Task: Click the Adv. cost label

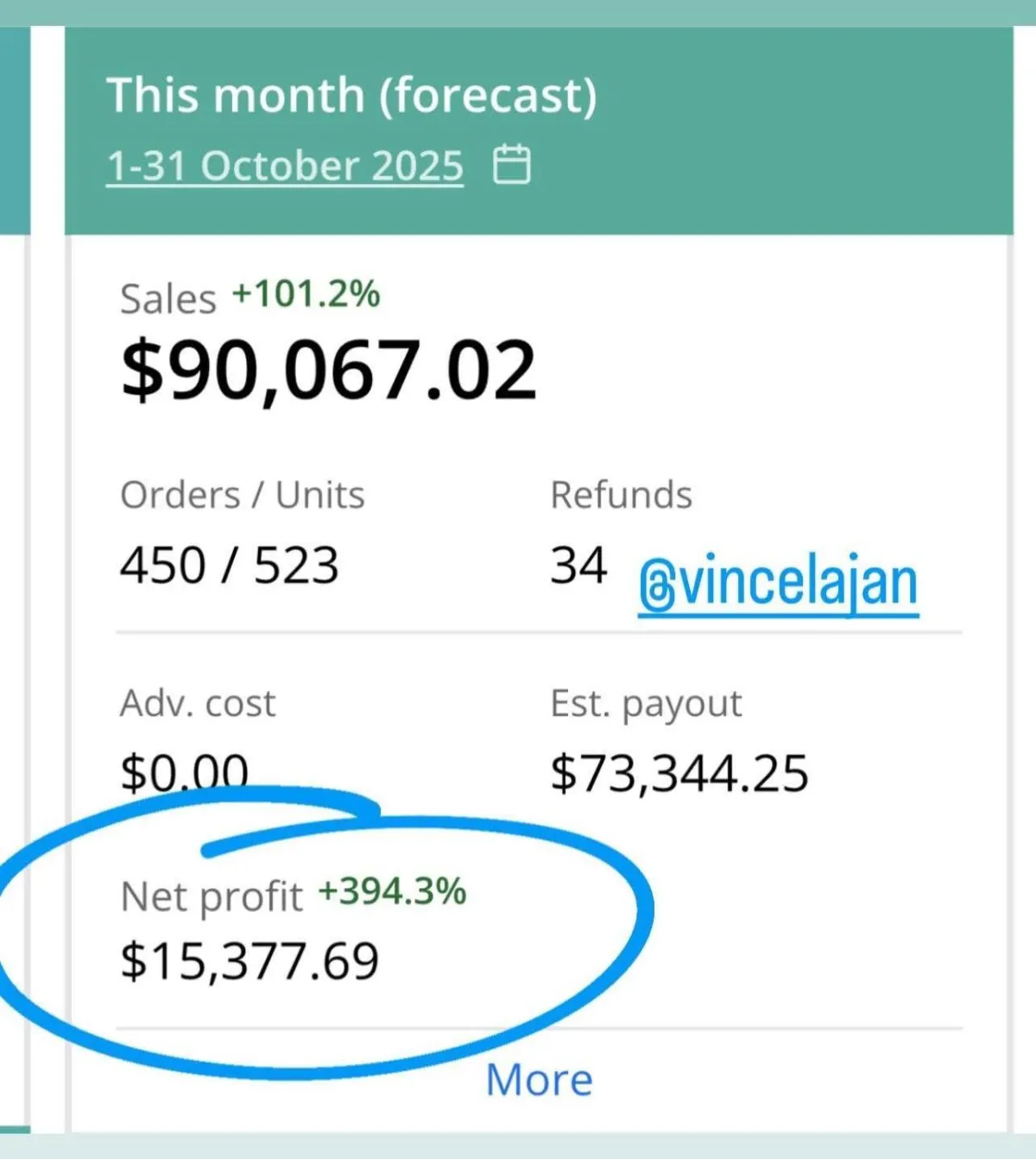Action: pyautogui.click(x=198, y=704)
